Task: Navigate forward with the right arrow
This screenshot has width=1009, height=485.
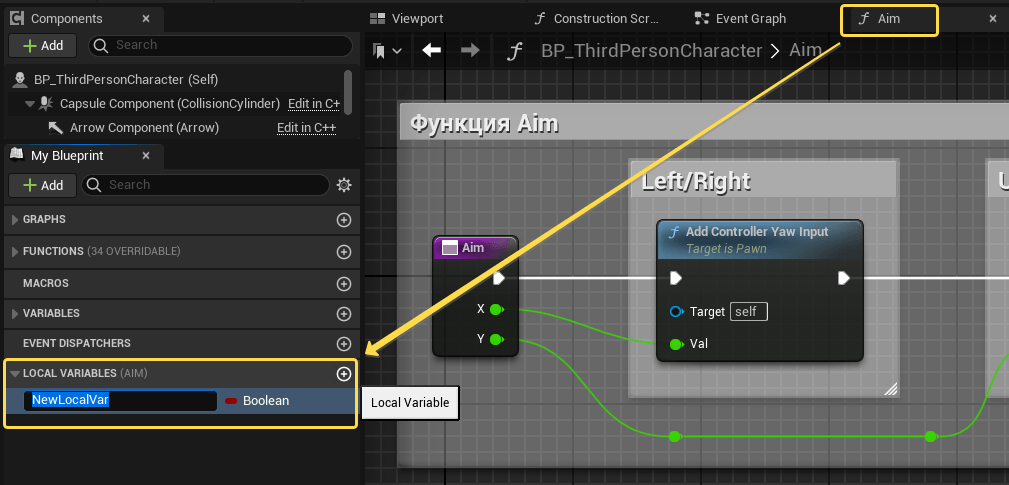Action: point(470,50)
